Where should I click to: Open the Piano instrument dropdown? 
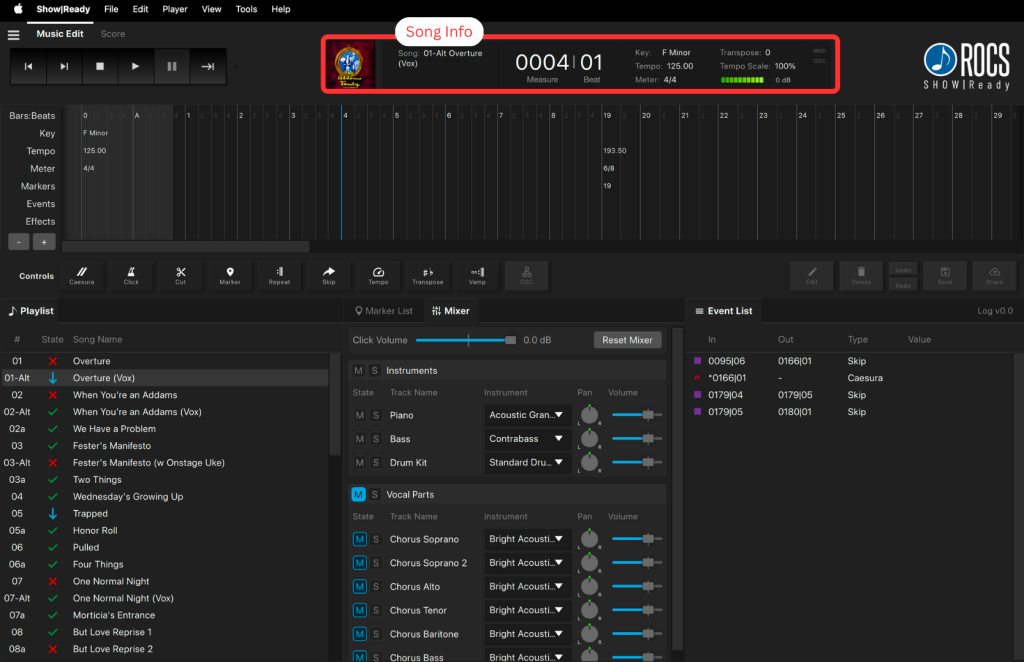527,415
